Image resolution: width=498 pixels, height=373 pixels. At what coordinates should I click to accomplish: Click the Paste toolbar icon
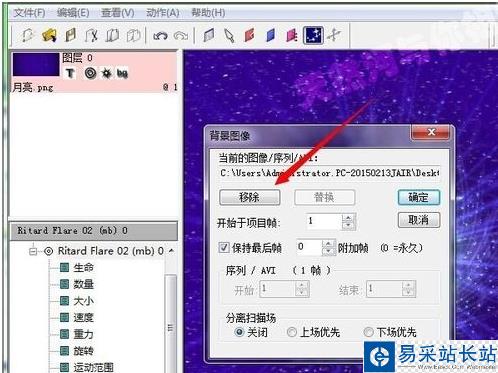pyautogui.click(x=133, y=35)
